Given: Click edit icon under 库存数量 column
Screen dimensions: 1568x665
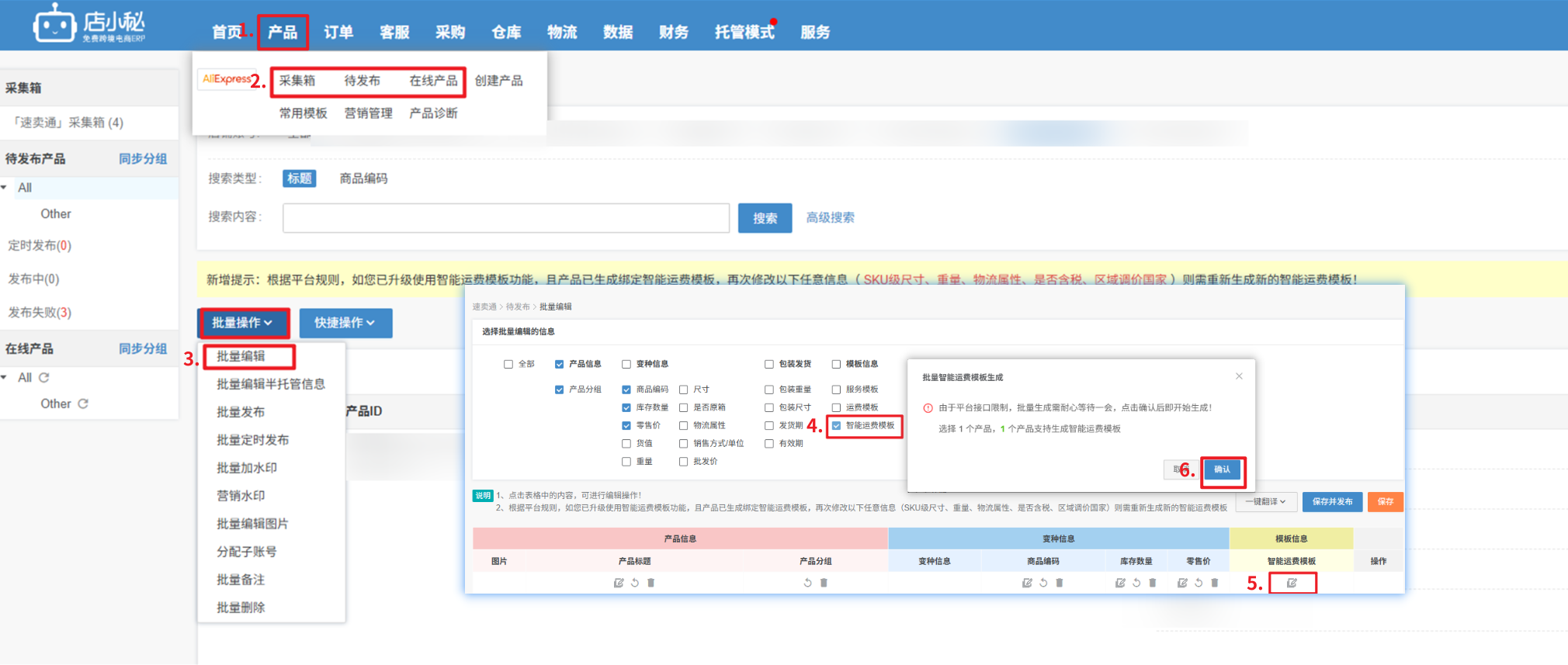Looking at the screenshot, I should point(1120,583).
